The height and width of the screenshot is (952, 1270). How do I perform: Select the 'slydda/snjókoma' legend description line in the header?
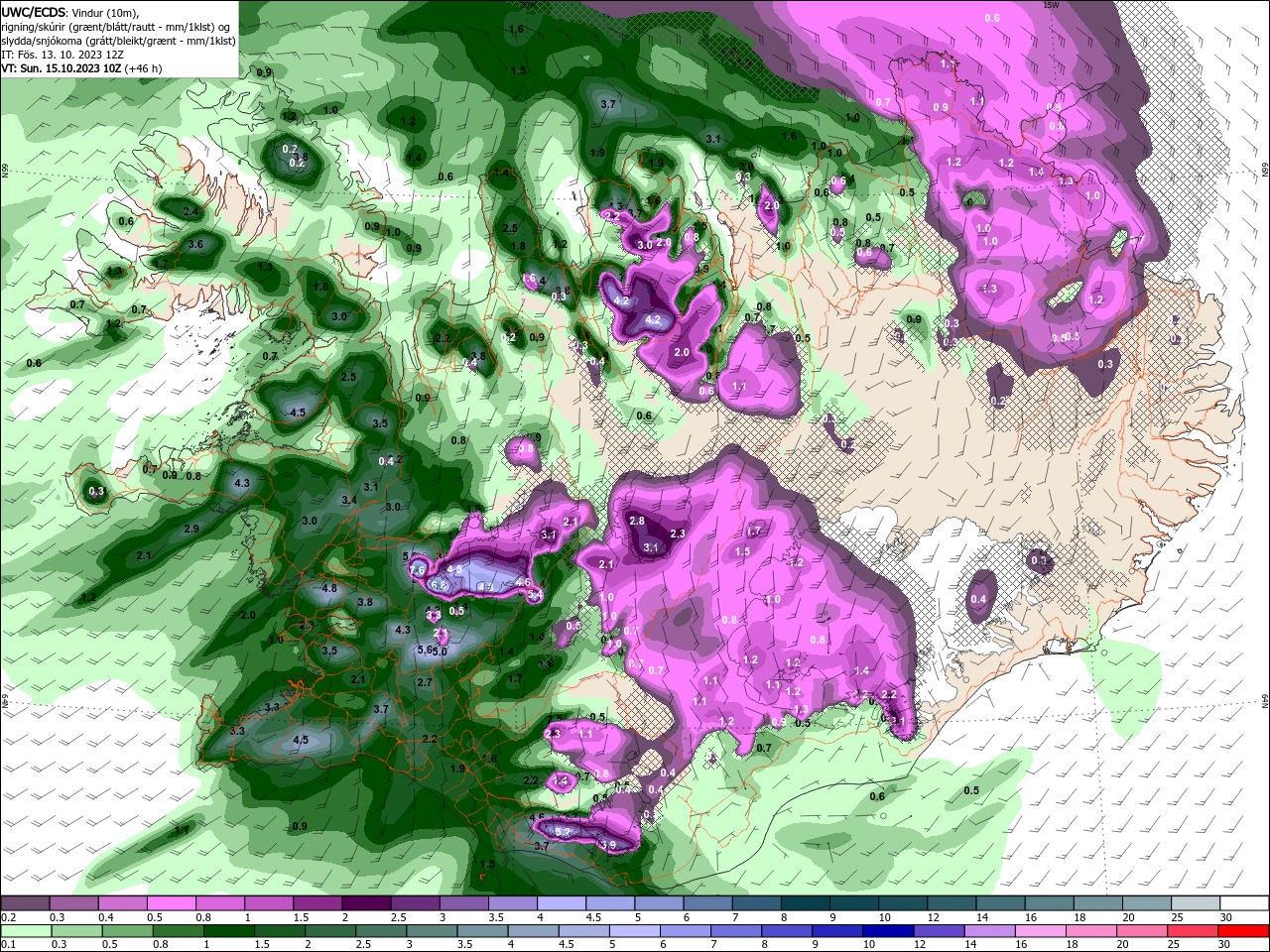tap(118, 41)
